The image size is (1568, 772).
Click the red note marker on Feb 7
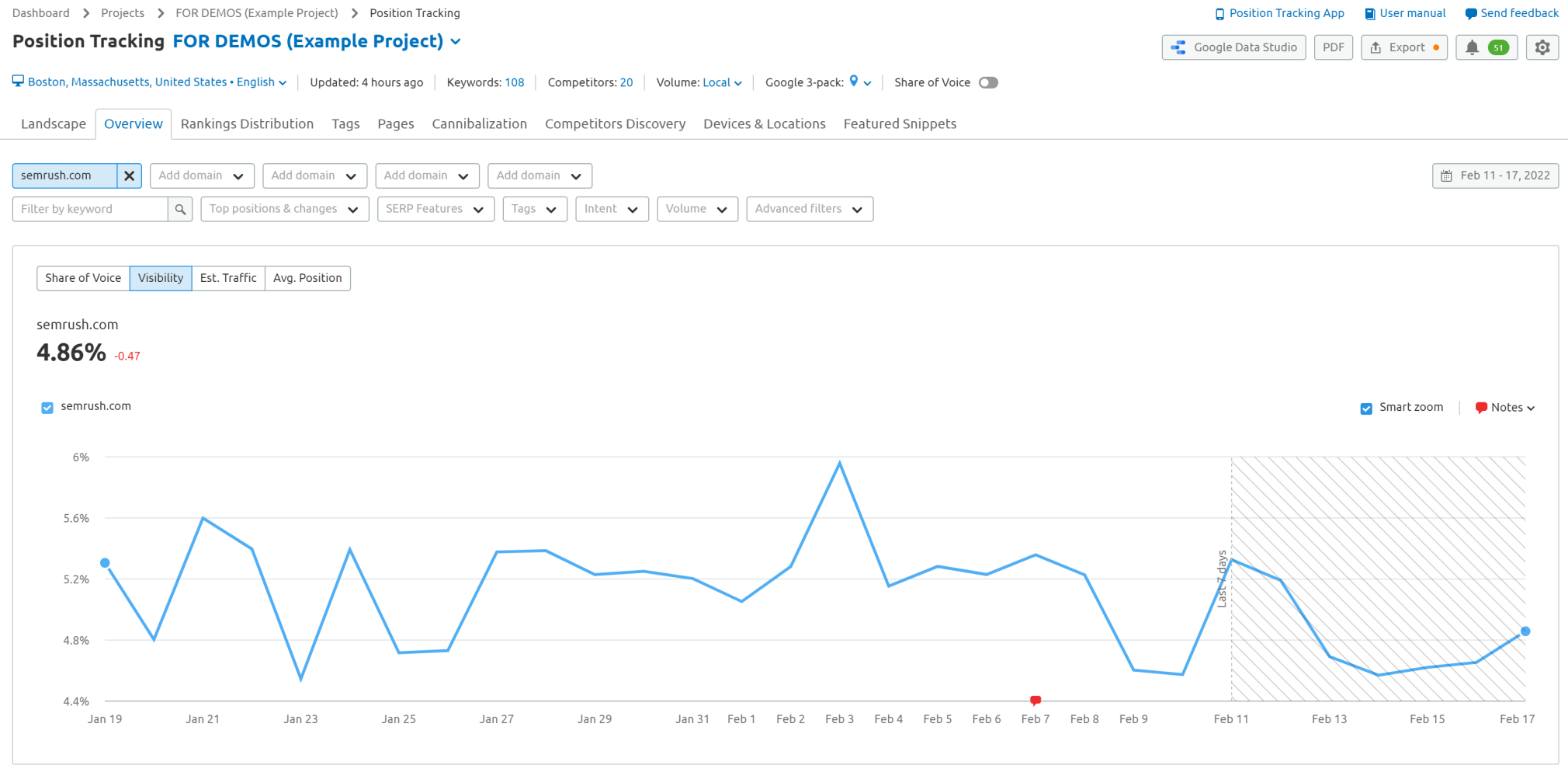pos(1036,700)
